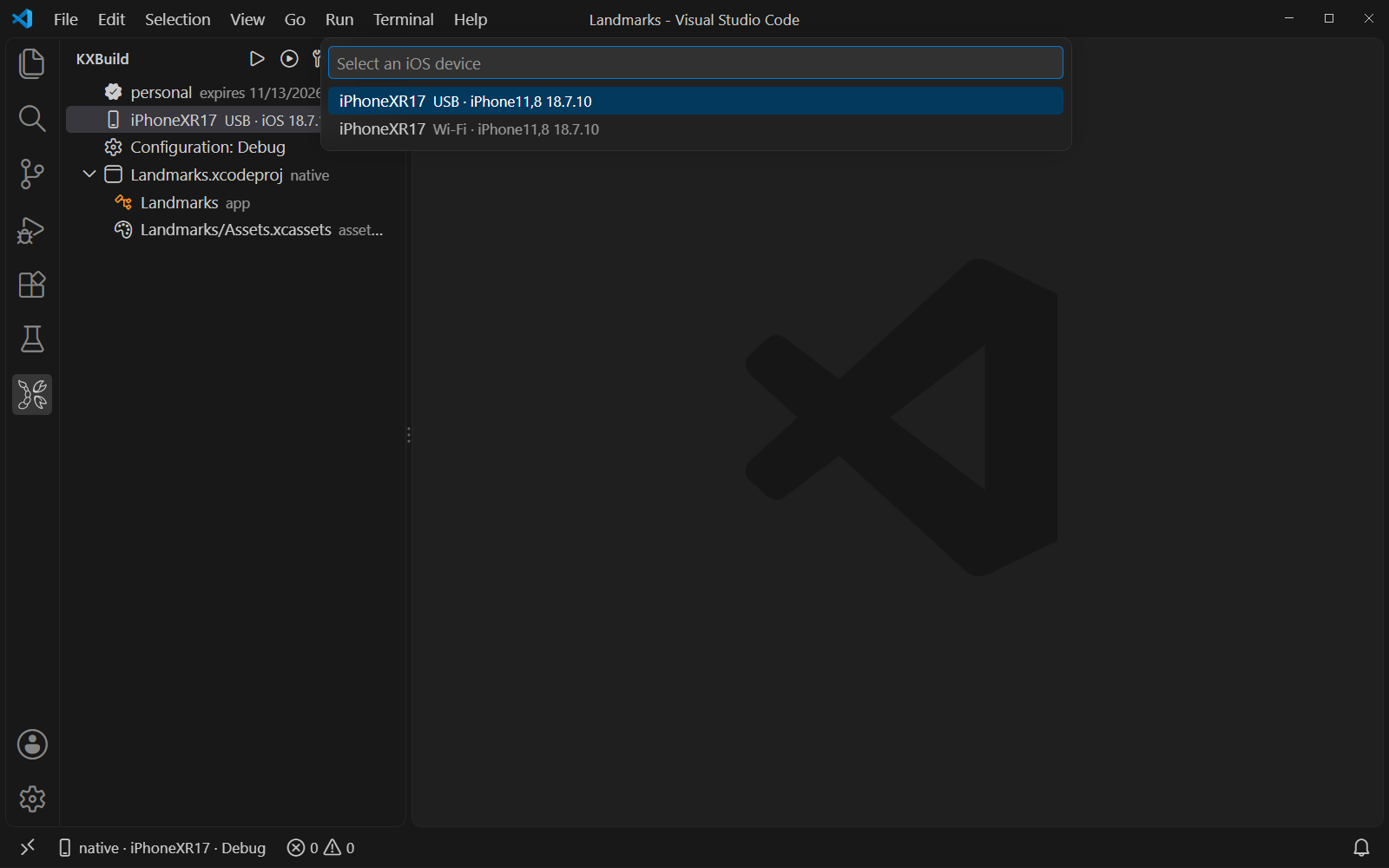Open the Extensions view

coord(32,285)
